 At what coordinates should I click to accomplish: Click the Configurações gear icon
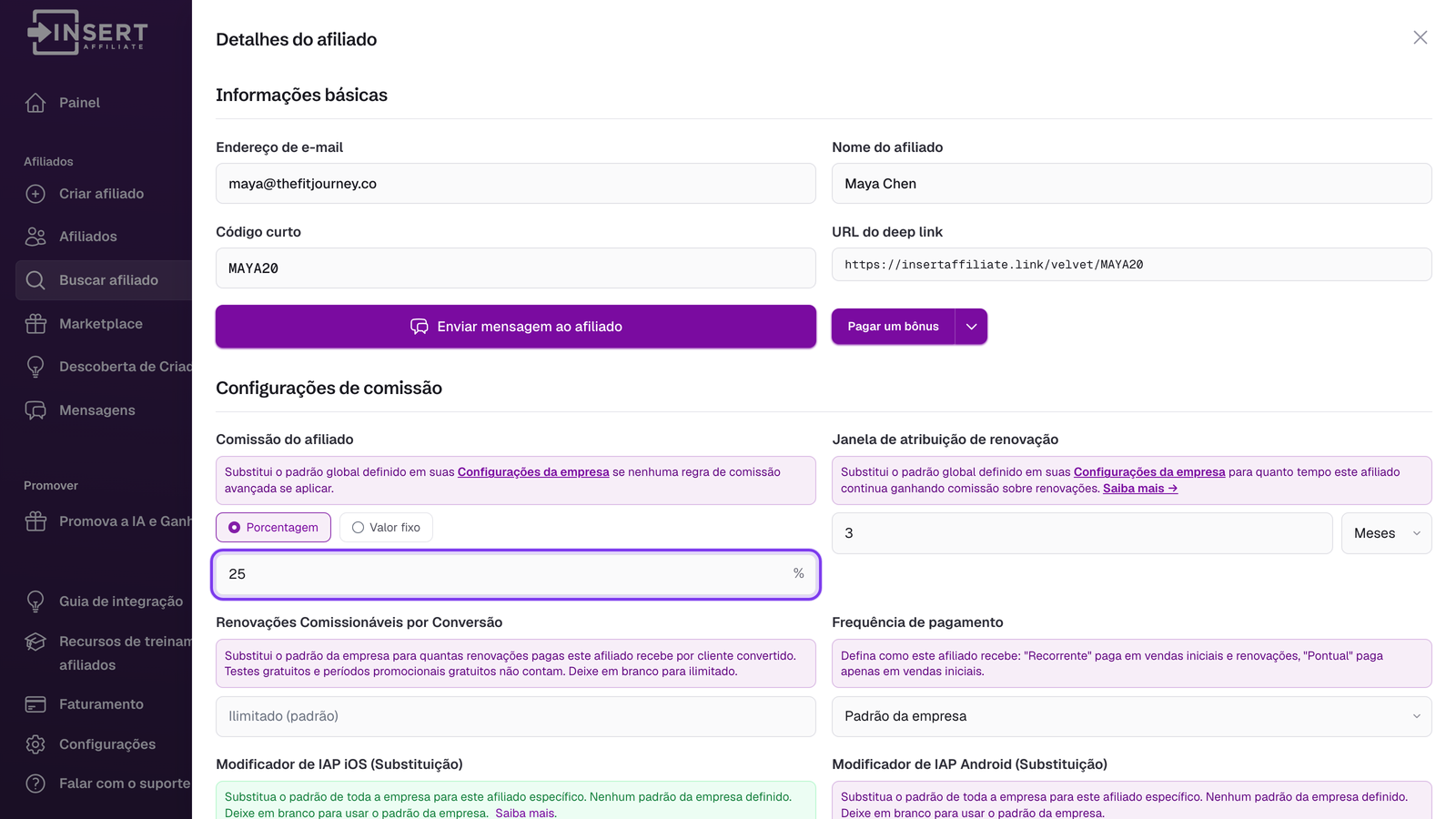point(35,744)
